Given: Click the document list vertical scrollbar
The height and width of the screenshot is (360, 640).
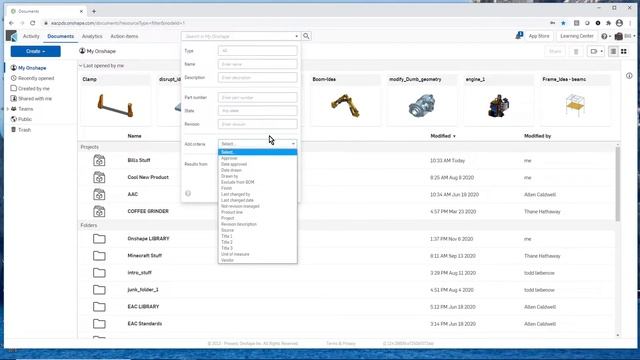Looking at the screenshot, I should tap(618, 184).
